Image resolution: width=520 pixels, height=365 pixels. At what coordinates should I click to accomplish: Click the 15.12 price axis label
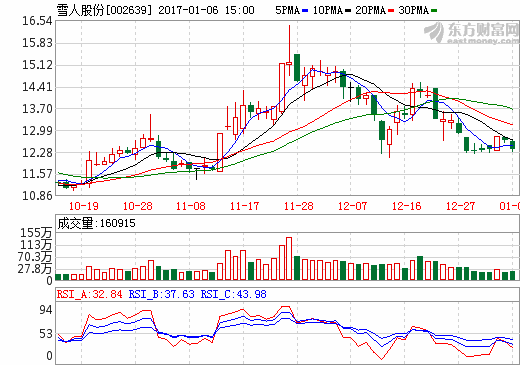[37, 65]
